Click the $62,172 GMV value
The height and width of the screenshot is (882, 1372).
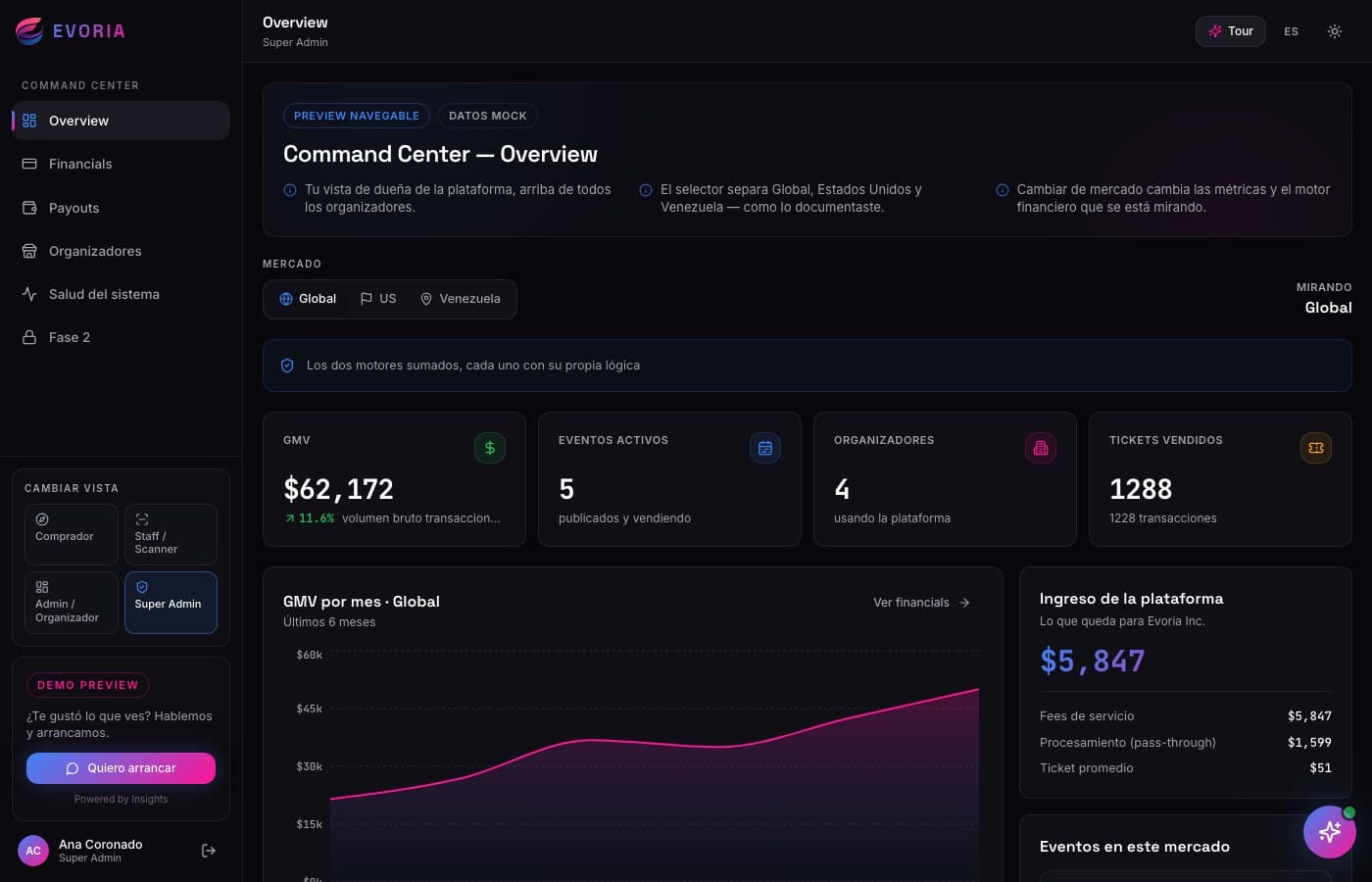tap(338, 489)
